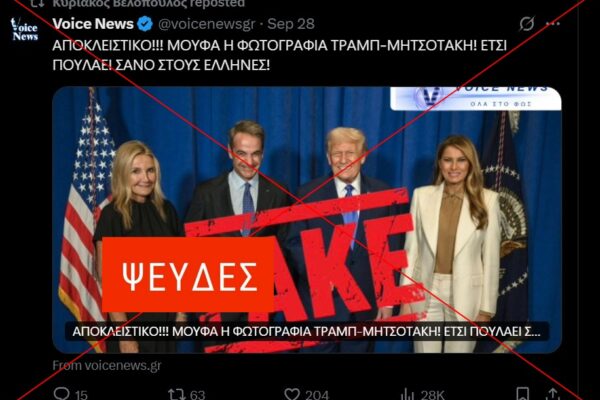Open the @voicenewsgr handle link
600x400 pixels.
[x=206, y=24]
